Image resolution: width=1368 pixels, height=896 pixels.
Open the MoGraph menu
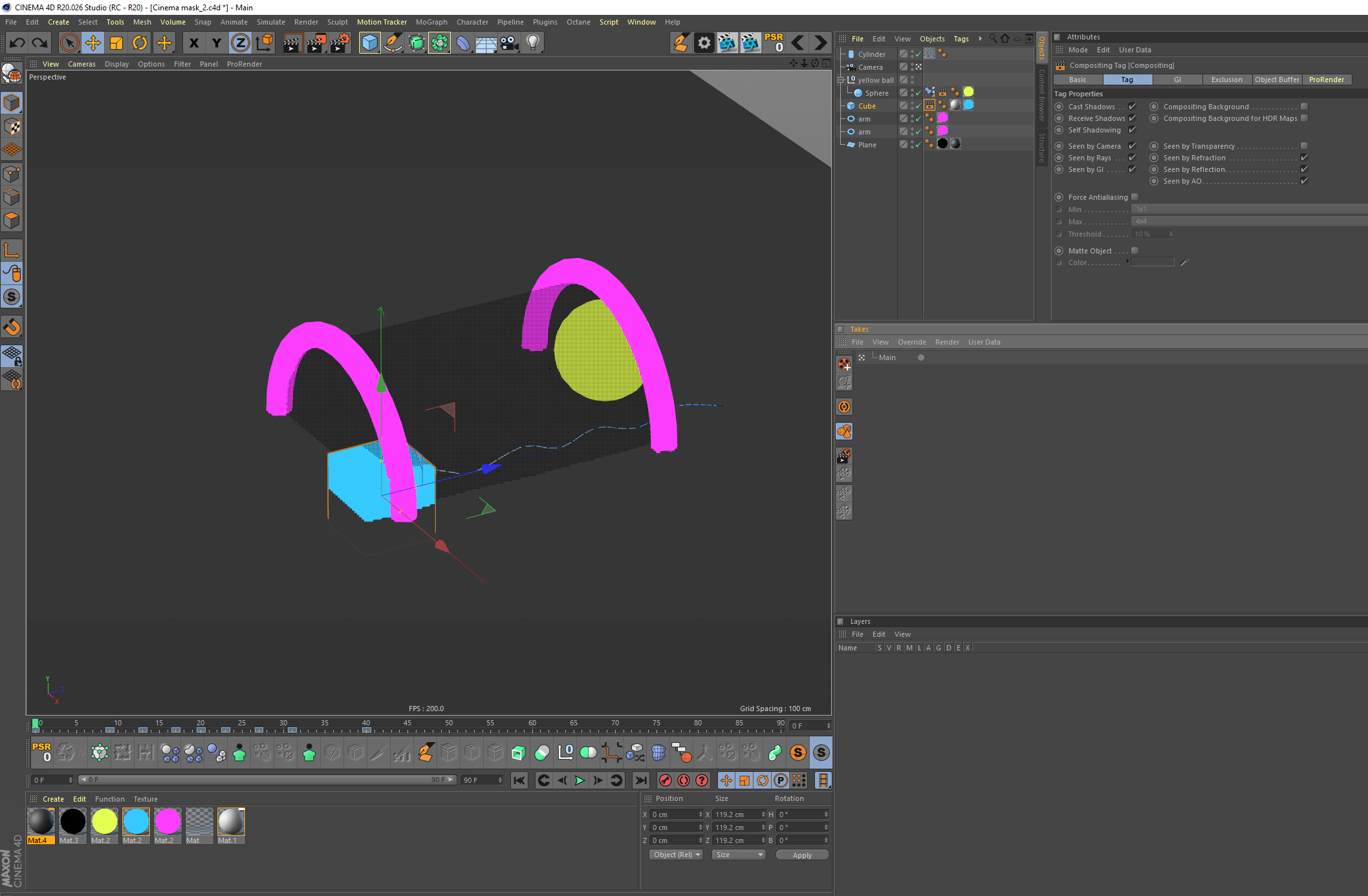(431, 22)
